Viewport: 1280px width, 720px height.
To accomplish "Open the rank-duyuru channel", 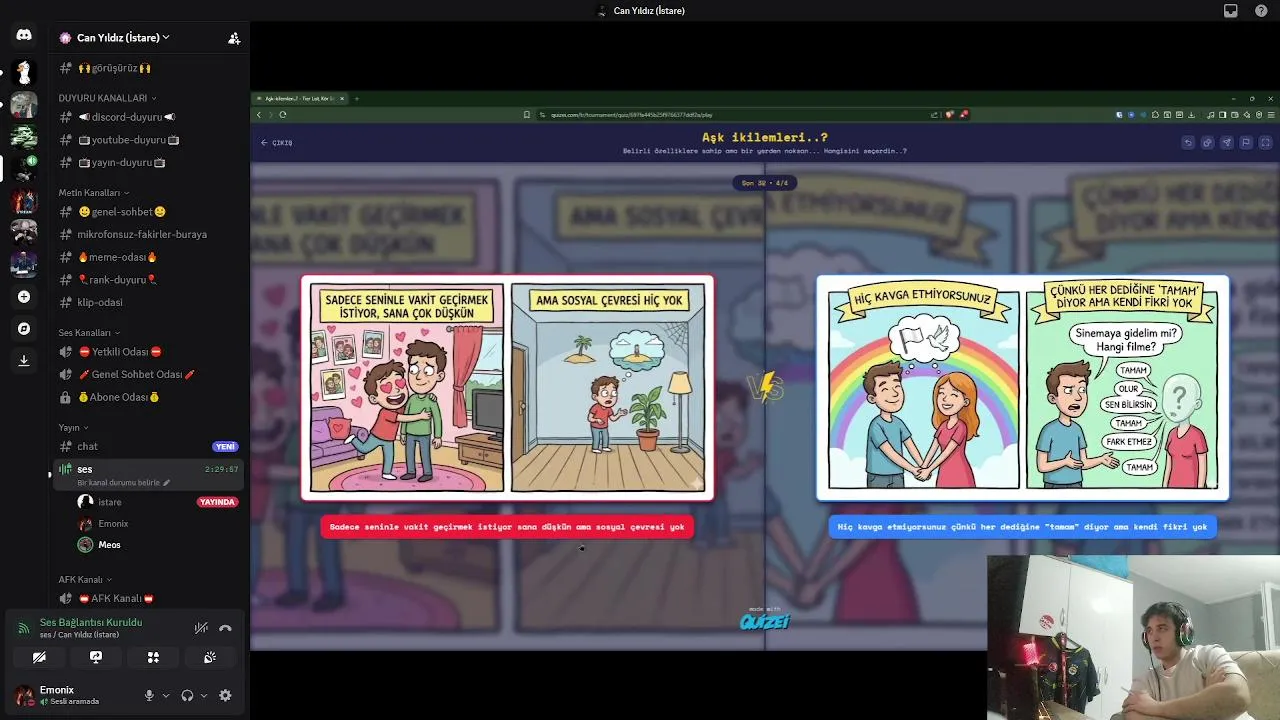I will (148, 280).
